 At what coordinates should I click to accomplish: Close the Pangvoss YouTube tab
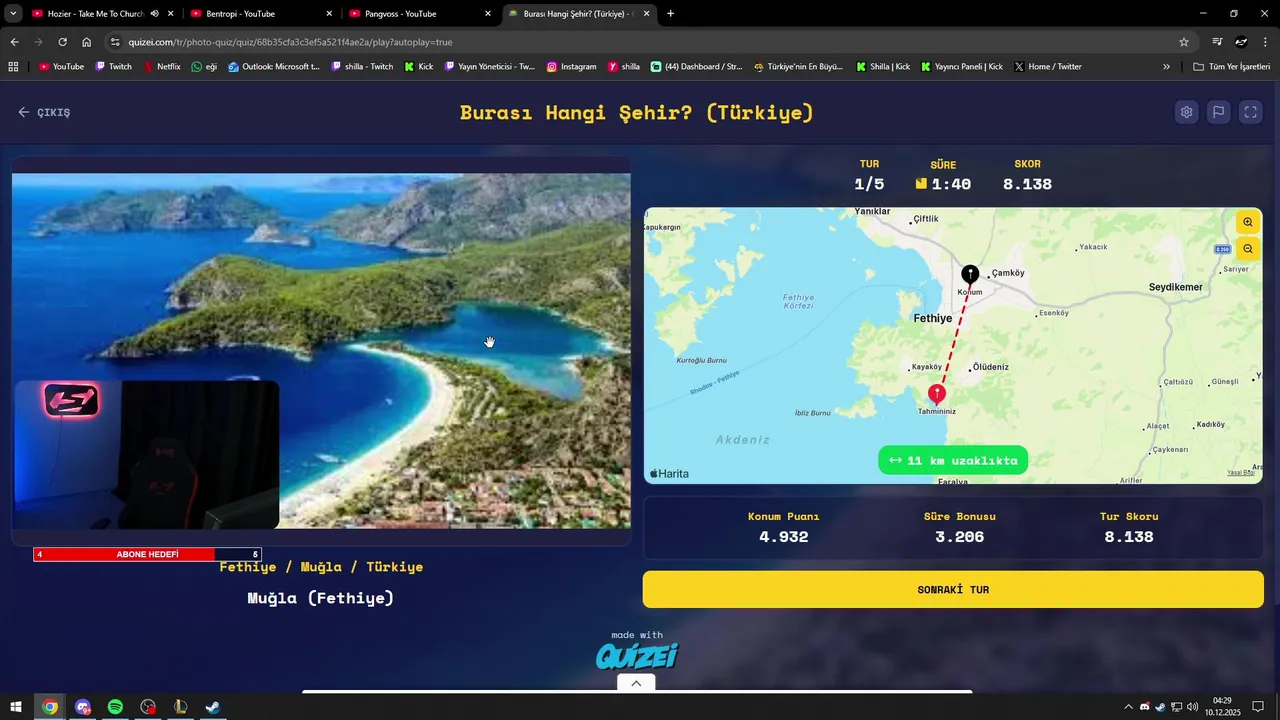point(488,14)
